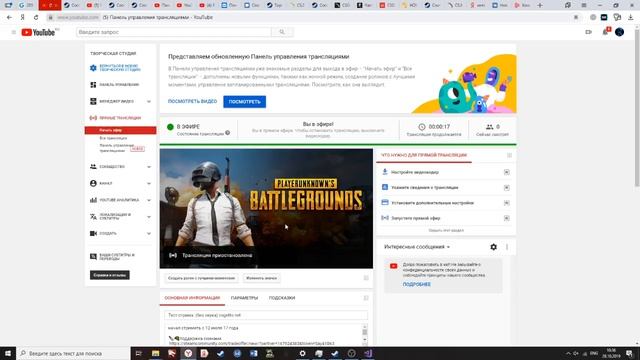Go to the YouTube logo home
The image size is (640, 360).
point(38,32)
